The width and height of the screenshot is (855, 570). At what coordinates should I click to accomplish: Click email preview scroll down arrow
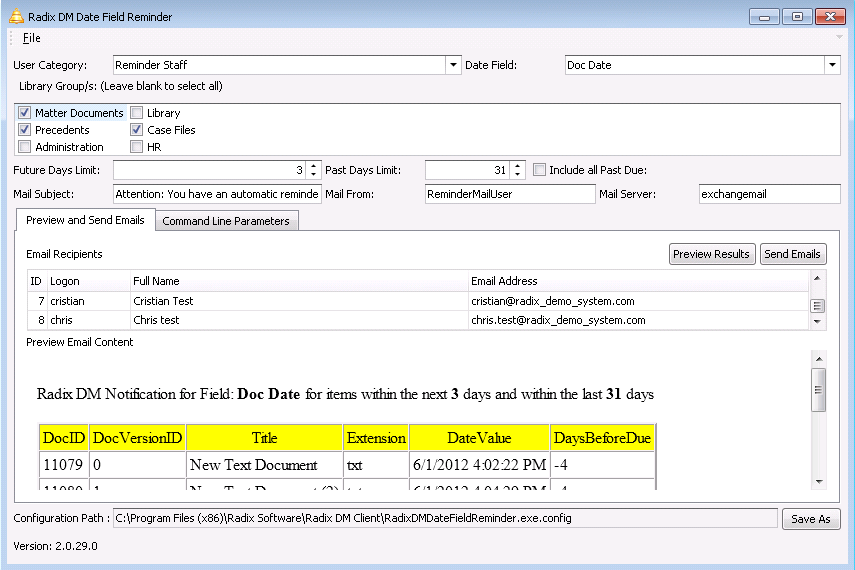coord(818,482)
